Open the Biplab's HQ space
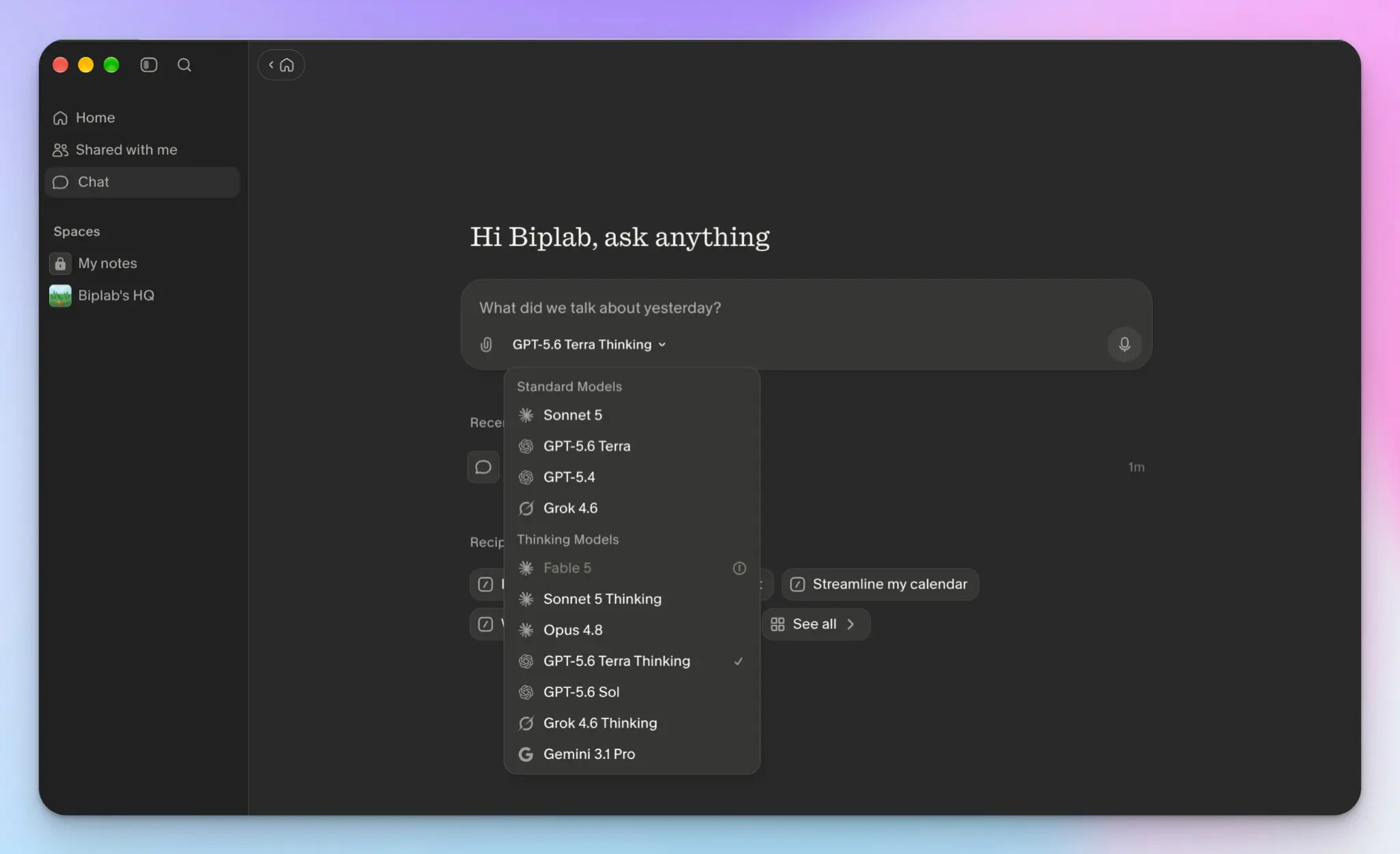 [x=142, y=295]
